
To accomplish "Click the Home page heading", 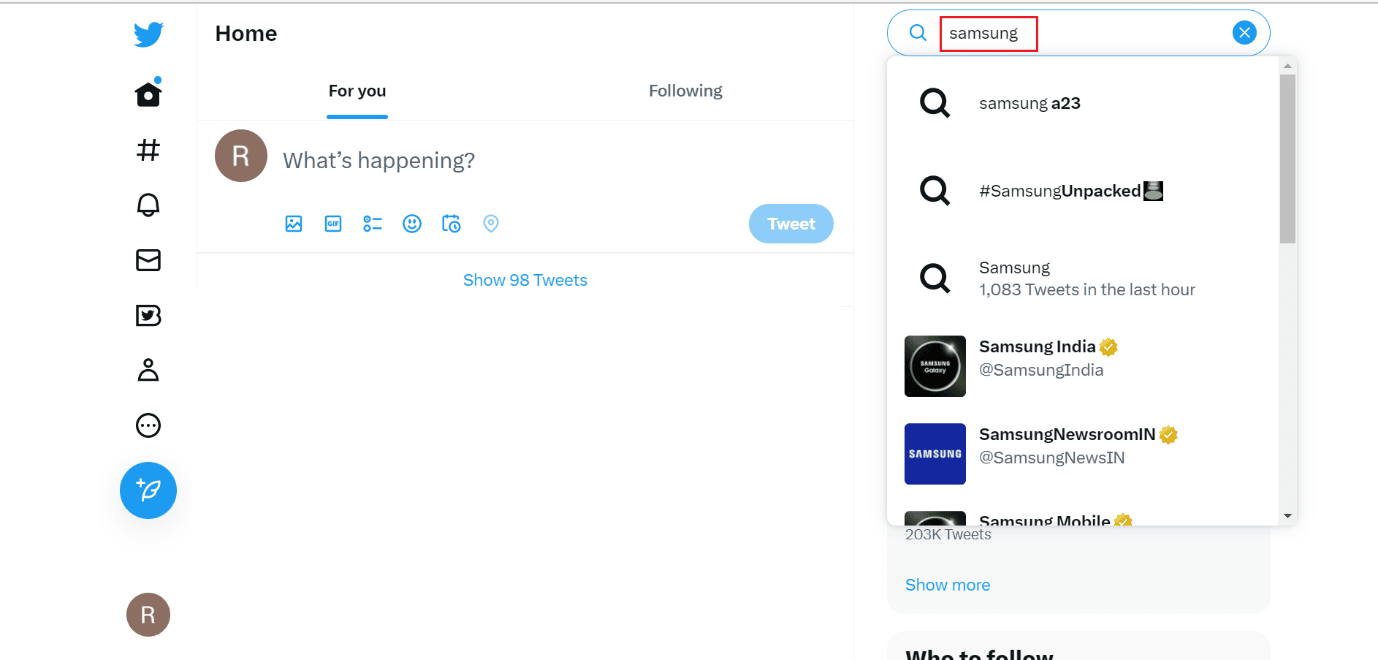I will tap(246, 34).
